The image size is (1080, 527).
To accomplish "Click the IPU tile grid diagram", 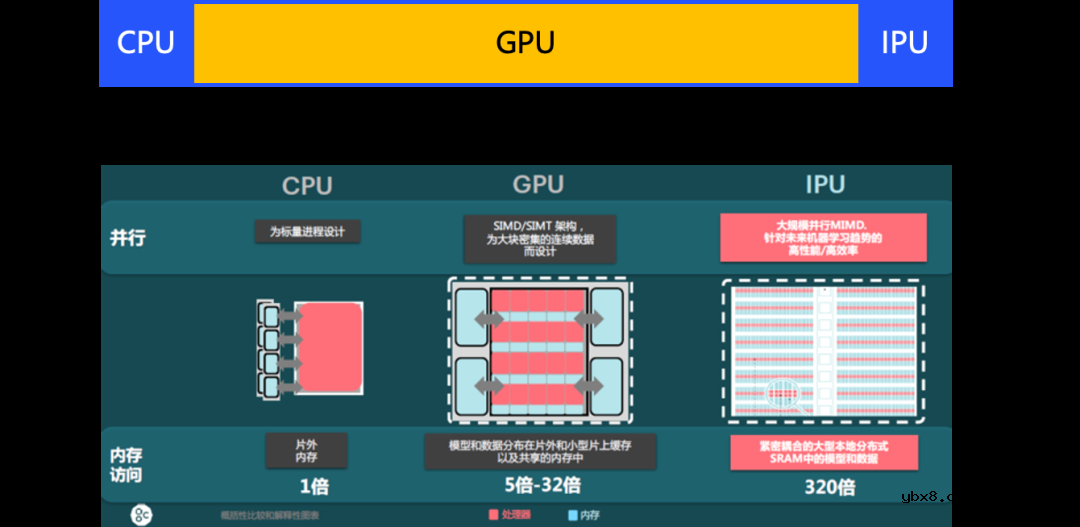I will [x=823, y=349].
